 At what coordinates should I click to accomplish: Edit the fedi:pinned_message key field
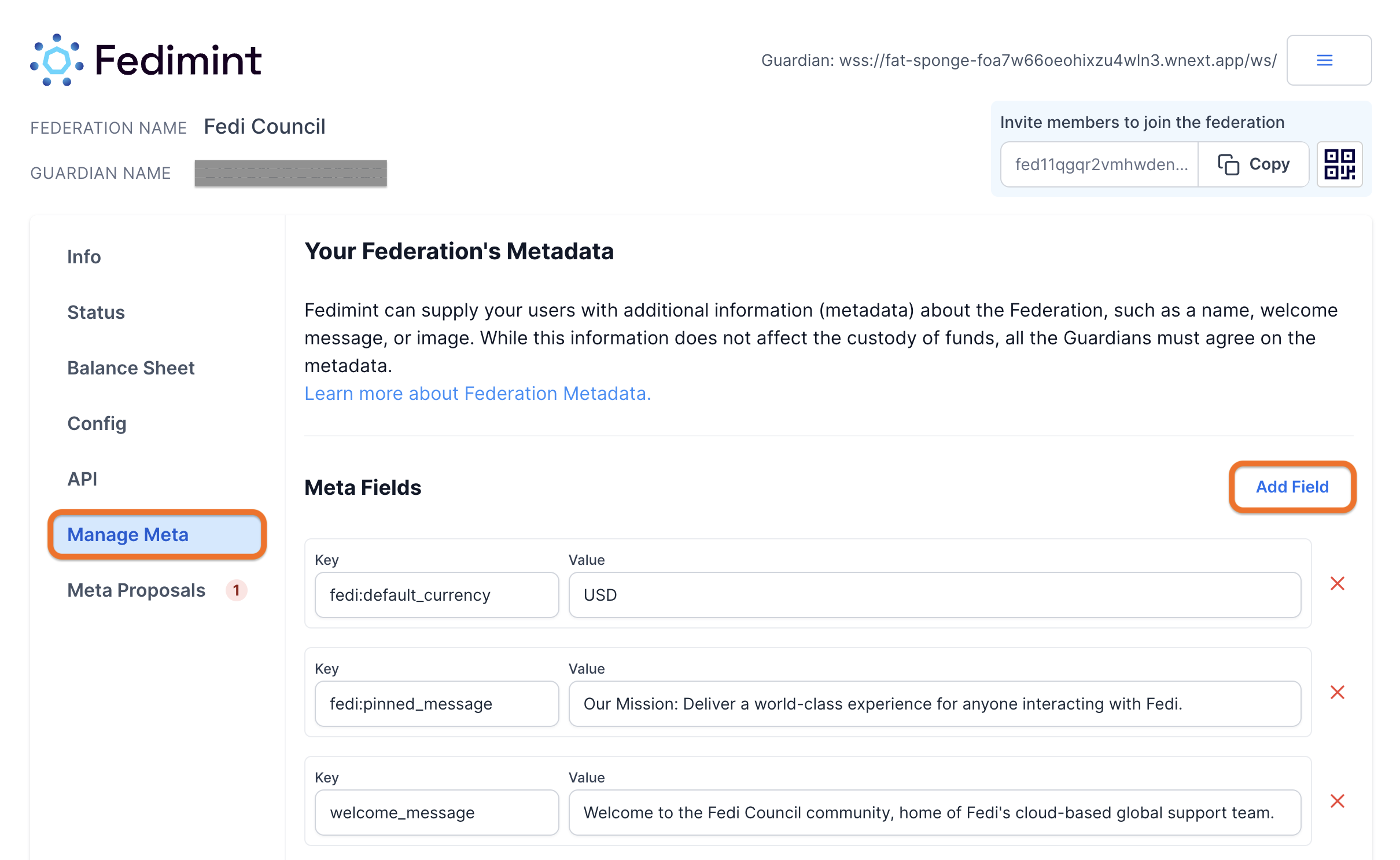[x=437, y=704]
